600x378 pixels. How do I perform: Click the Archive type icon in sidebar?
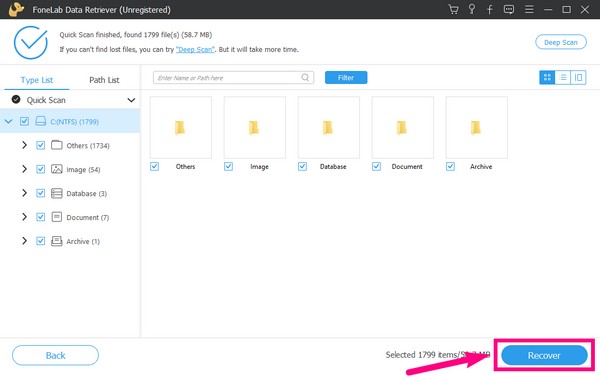pyautogui.click(x=57, y=241)
